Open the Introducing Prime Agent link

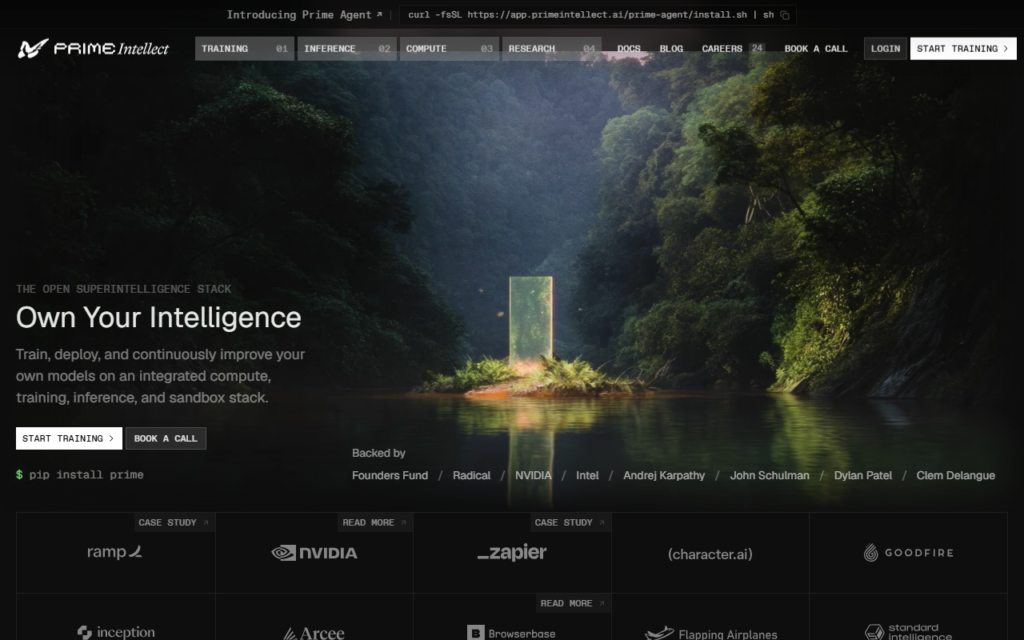point(304,14)
